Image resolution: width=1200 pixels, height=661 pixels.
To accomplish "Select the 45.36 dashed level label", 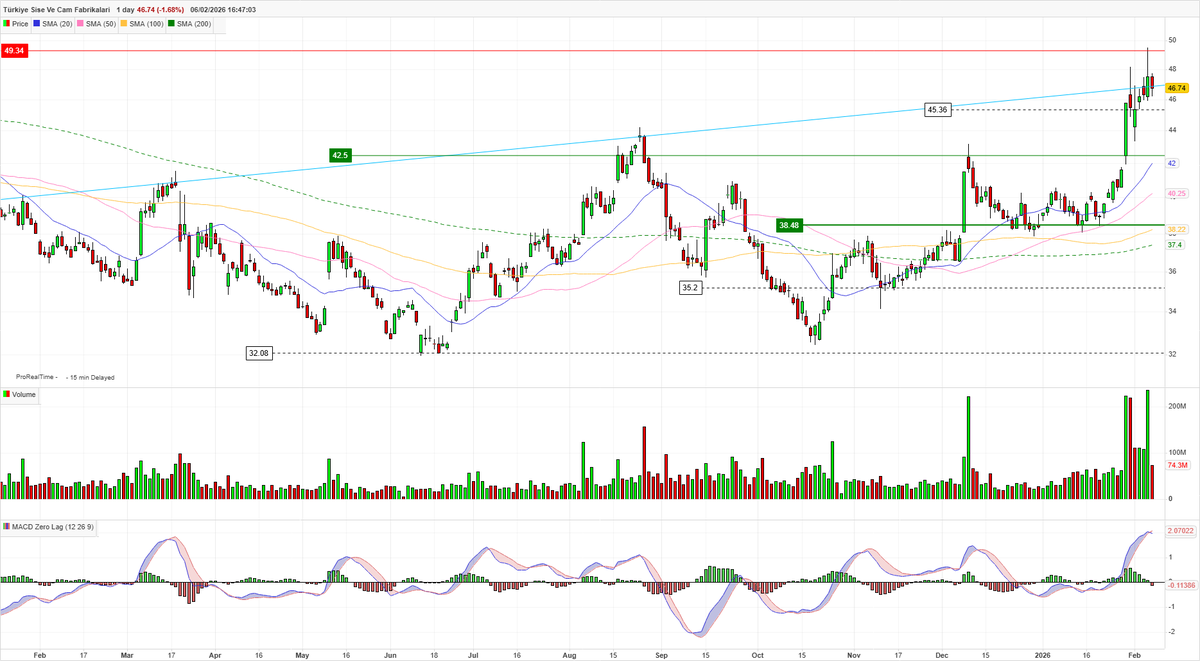I will [x=937, y=109].
